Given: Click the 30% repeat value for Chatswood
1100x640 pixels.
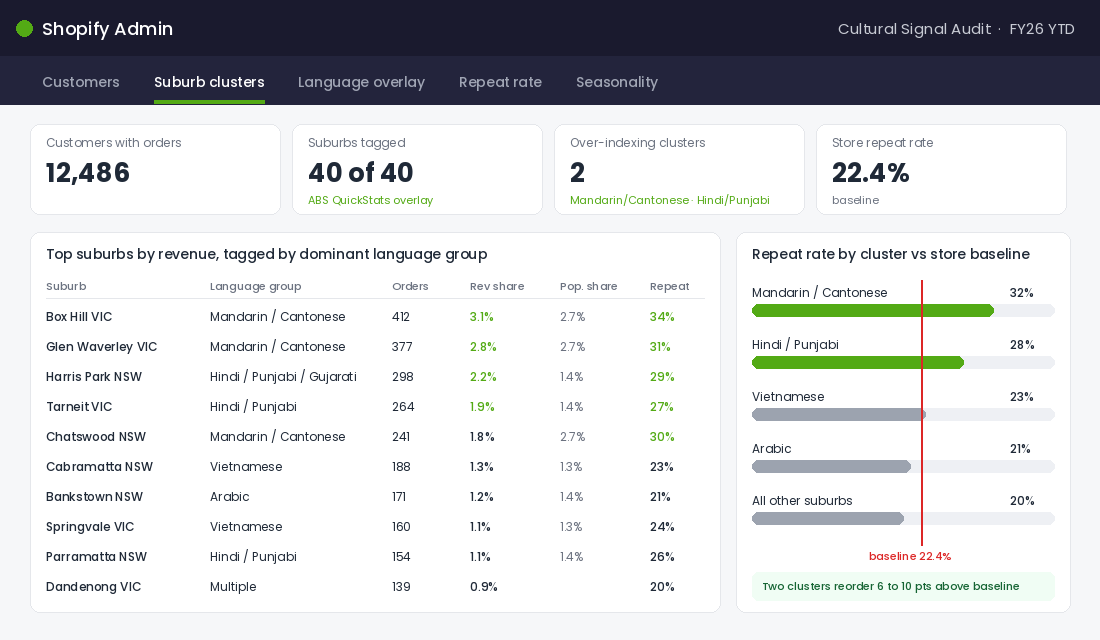Looking at the screenshot, I should pos(662,436).
